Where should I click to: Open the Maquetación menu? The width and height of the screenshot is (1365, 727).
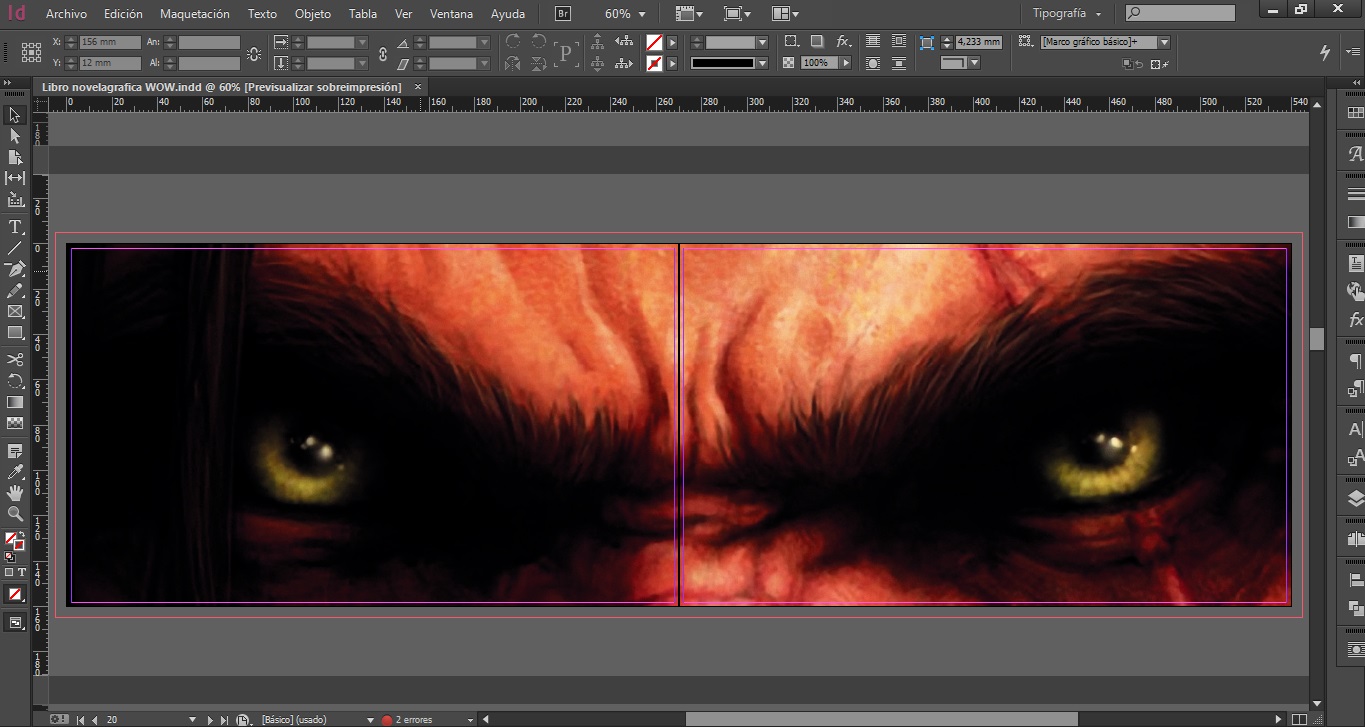click(195, 14)
